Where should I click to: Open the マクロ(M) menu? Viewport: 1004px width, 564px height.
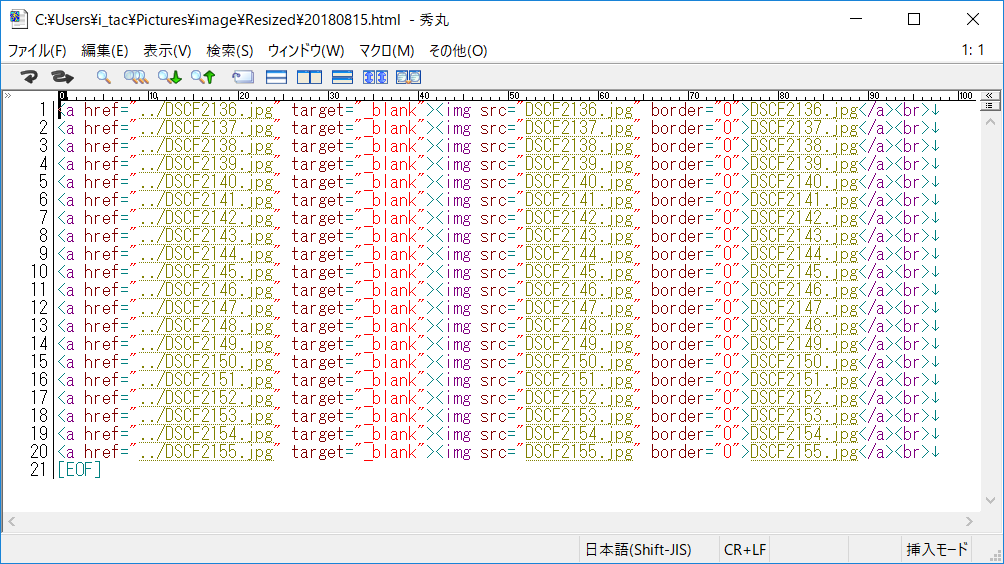(387, 51)
